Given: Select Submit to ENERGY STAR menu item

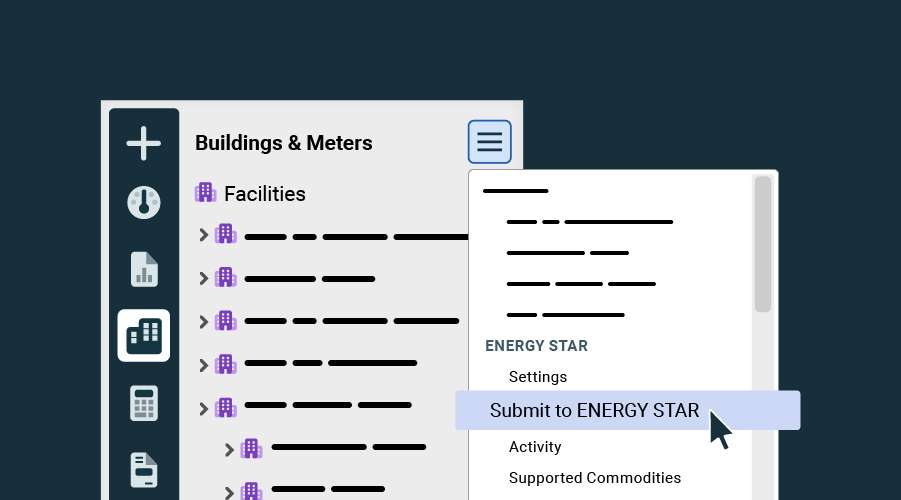Looking at the screenshot, I should pyautogui.click(x=594, y=411).
